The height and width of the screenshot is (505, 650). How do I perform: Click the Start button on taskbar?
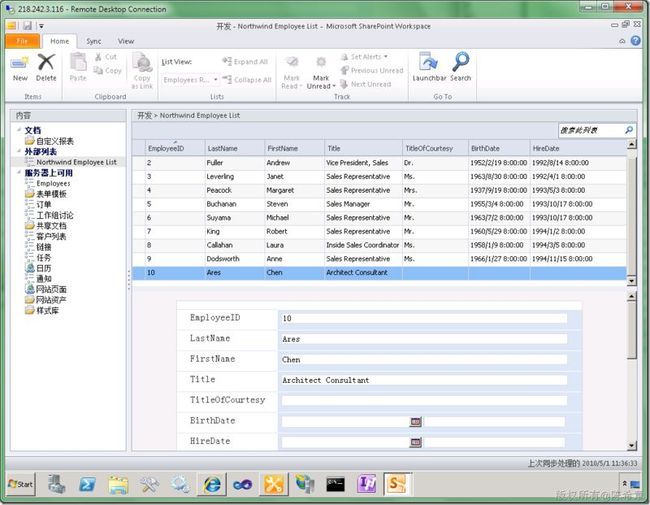pyautogui.click(x=21, y=484)
